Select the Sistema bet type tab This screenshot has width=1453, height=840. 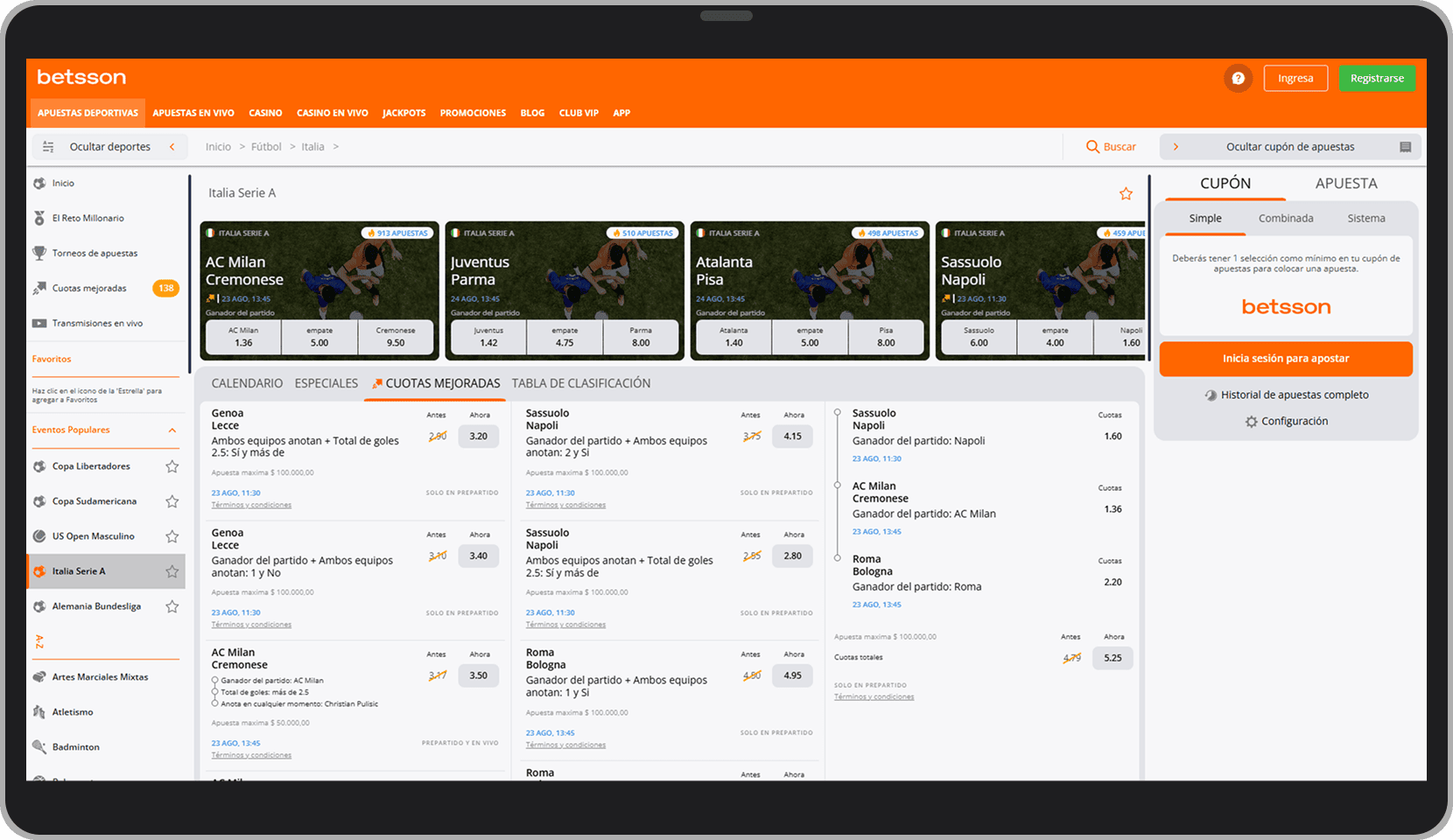[x=1366, y=219]
